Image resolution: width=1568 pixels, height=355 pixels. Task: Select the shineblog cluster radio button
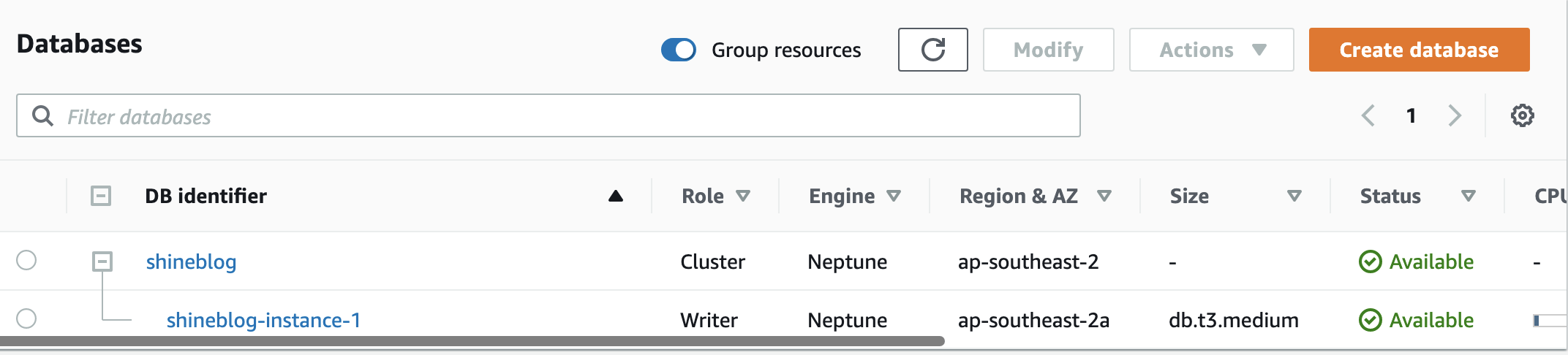click(26, 260)
